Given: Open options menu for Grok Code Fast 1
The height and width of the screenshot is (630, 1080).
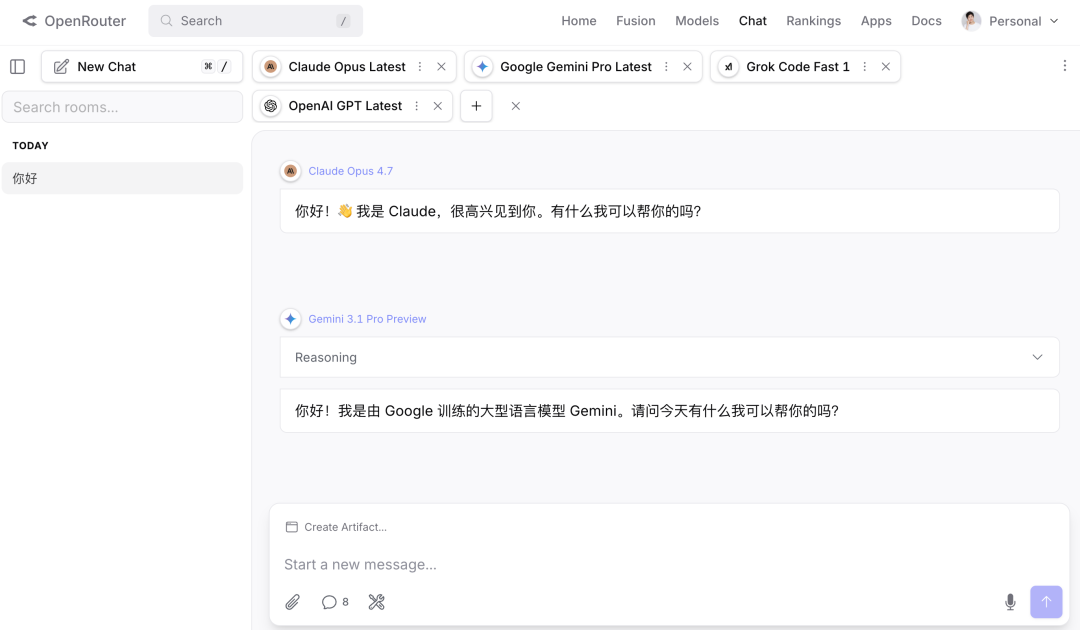Looking at the screenshot, I should coord(864,67).
